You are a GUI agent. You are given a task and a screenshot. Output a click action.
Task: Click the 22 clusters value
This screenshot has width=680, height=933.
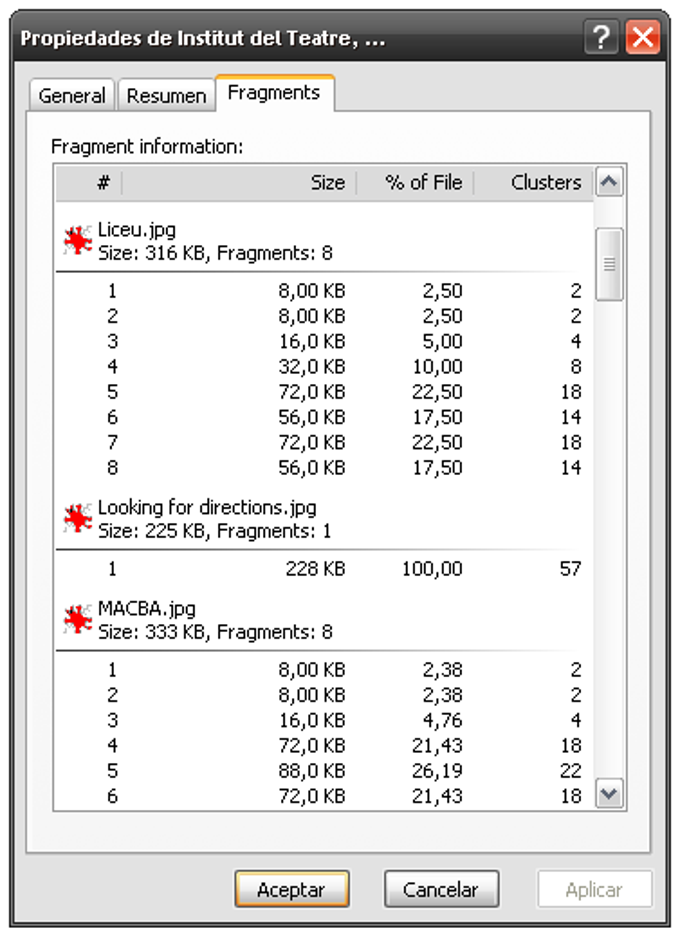point(570,771)
